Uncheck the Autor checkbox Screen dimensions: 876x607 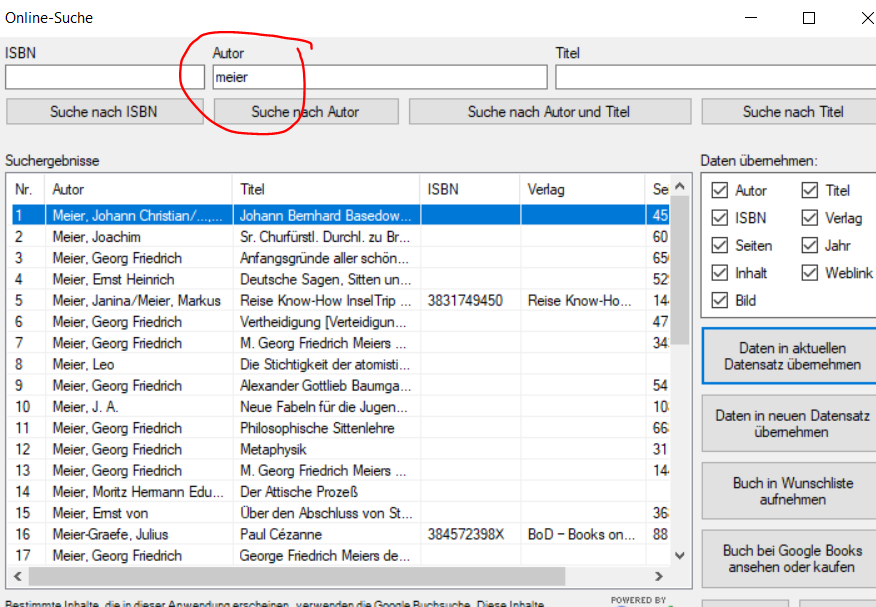coord(719,191)
